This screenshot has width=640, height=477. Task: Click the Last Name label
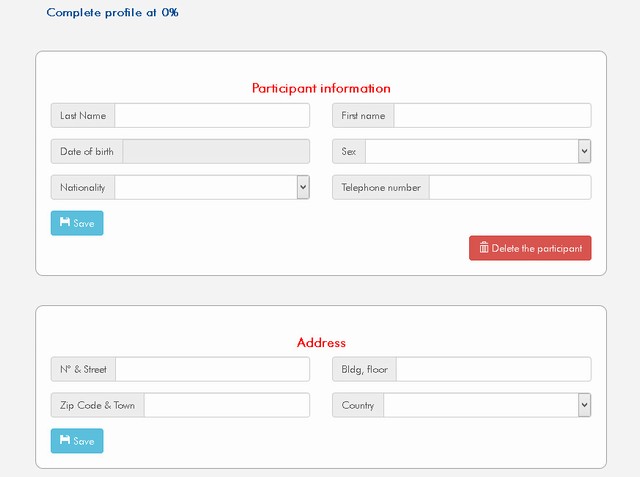[83, 116]
